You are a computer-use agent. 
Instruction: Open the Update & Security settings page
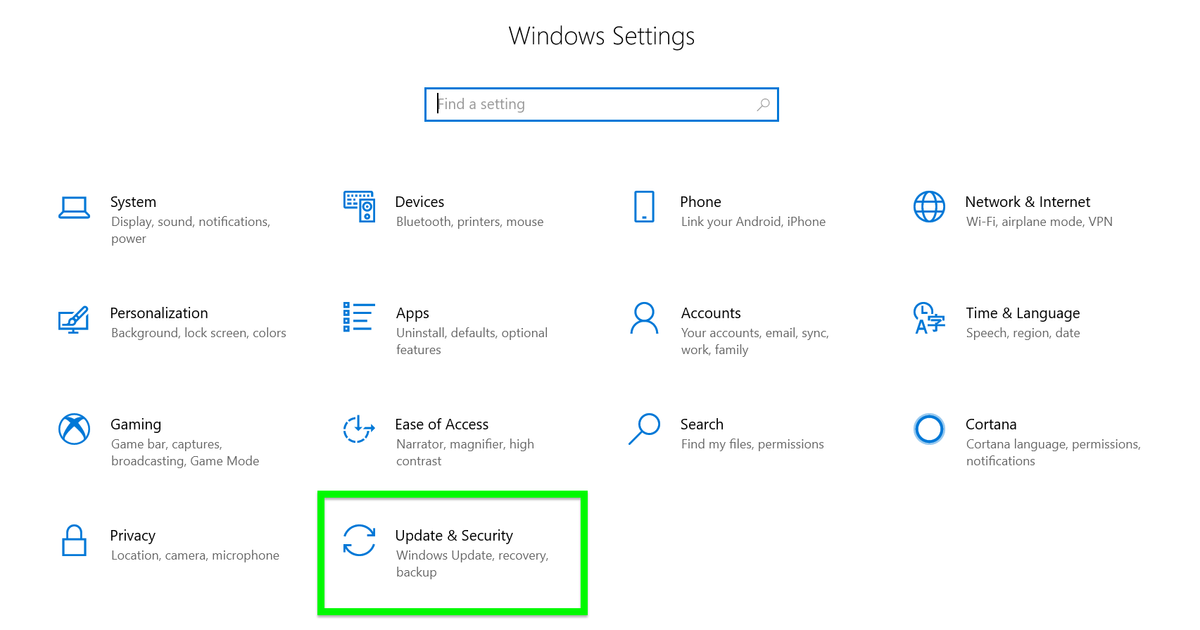pos(452,552)
